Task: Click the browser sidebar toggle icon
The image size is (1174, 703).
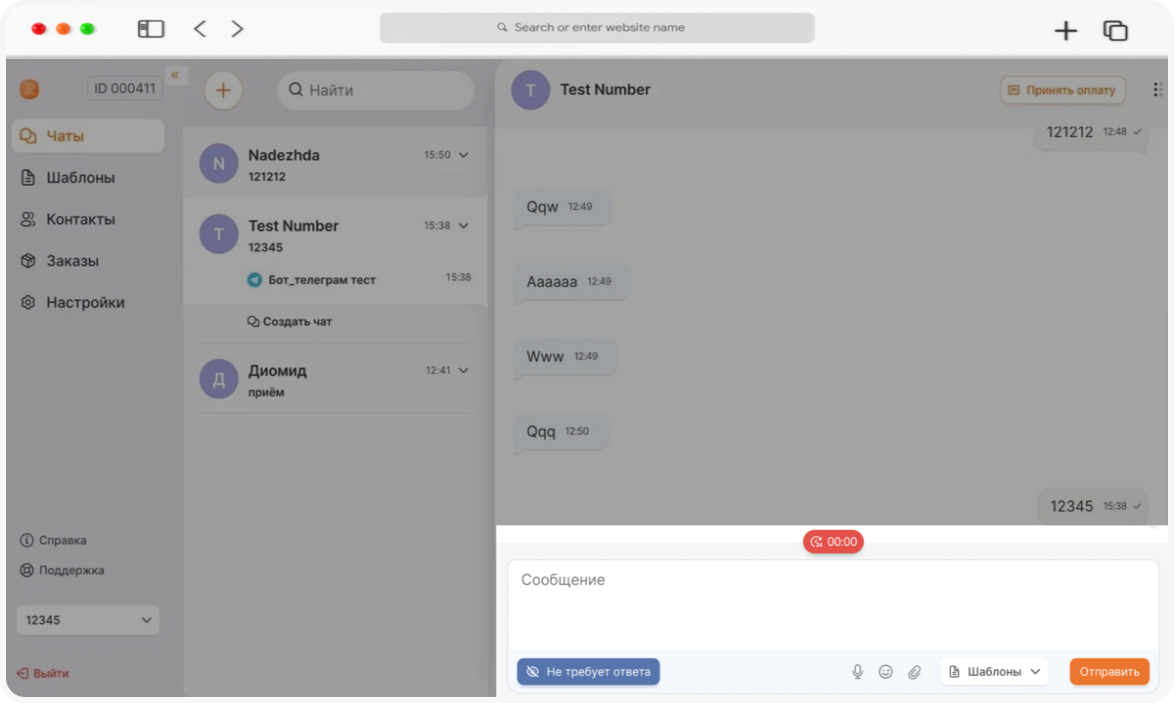Action: point(150,28)
